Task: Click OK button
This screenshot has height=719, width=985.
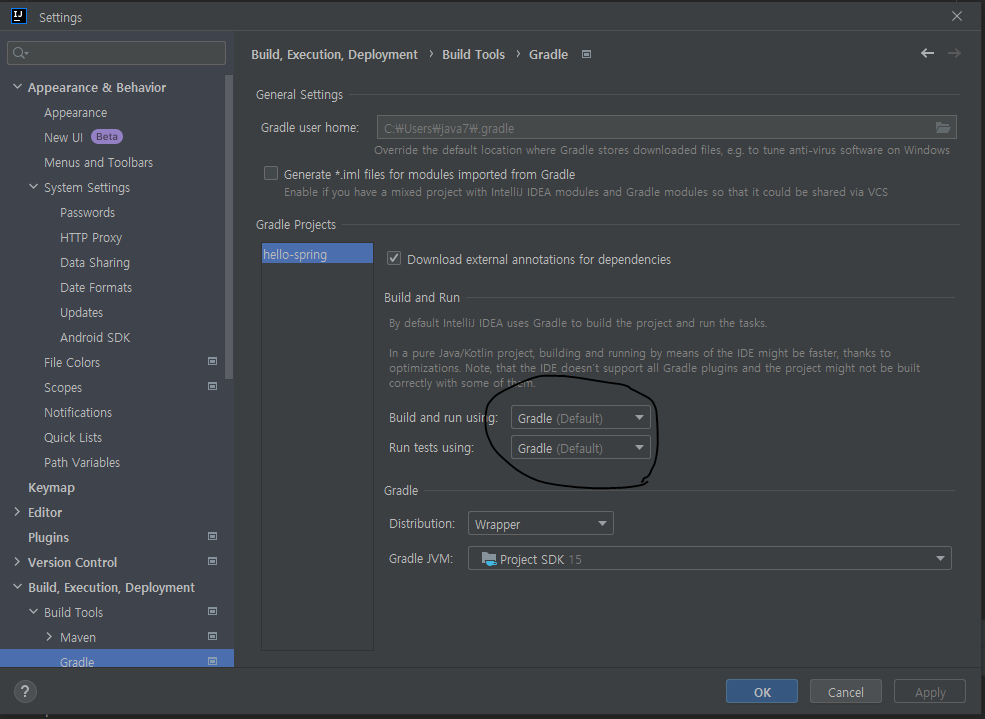Action: tap(762, 692)
